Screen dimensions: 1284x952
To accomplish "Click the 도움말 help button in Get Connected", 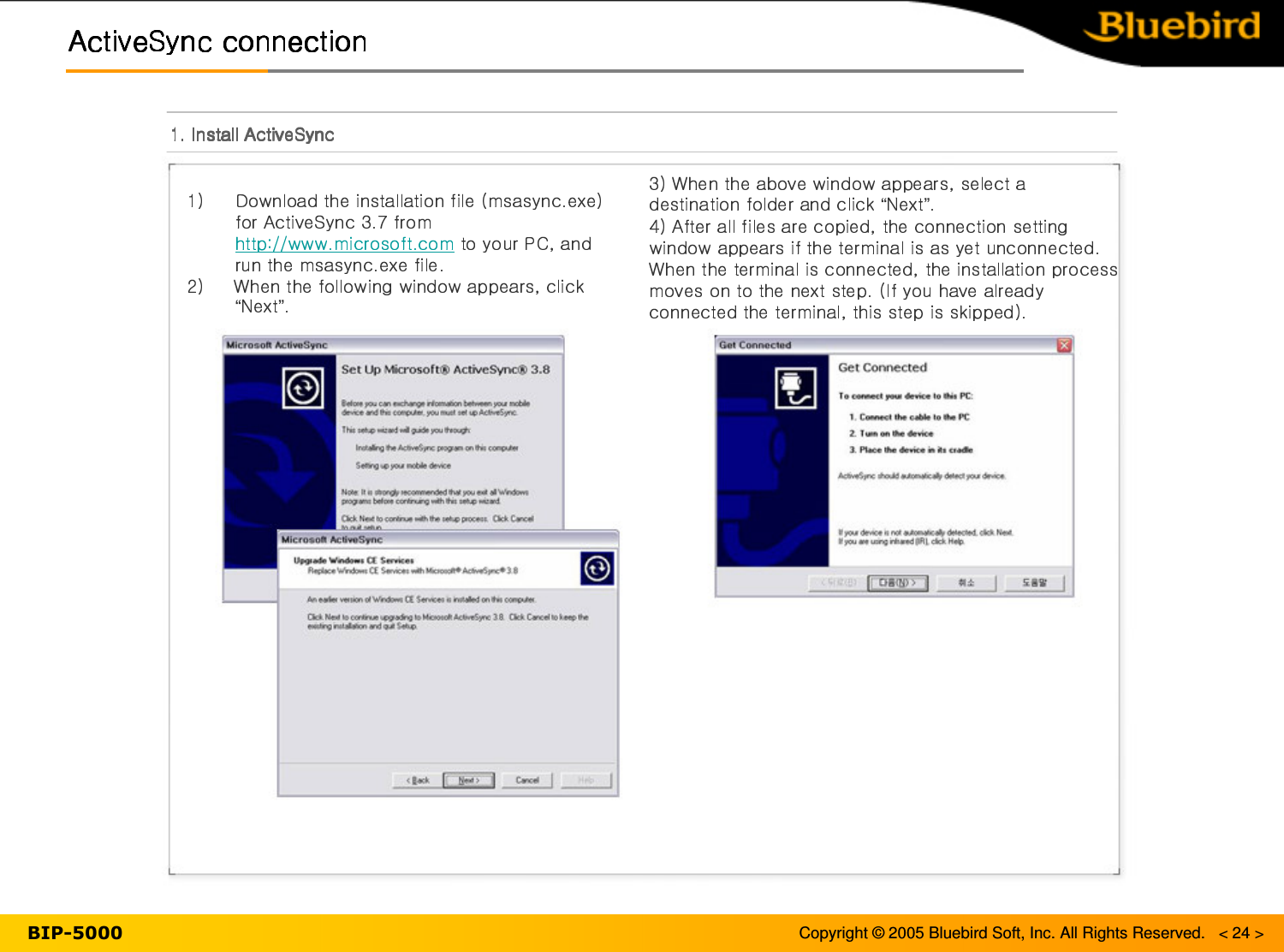I will (x=1034, y=583).
